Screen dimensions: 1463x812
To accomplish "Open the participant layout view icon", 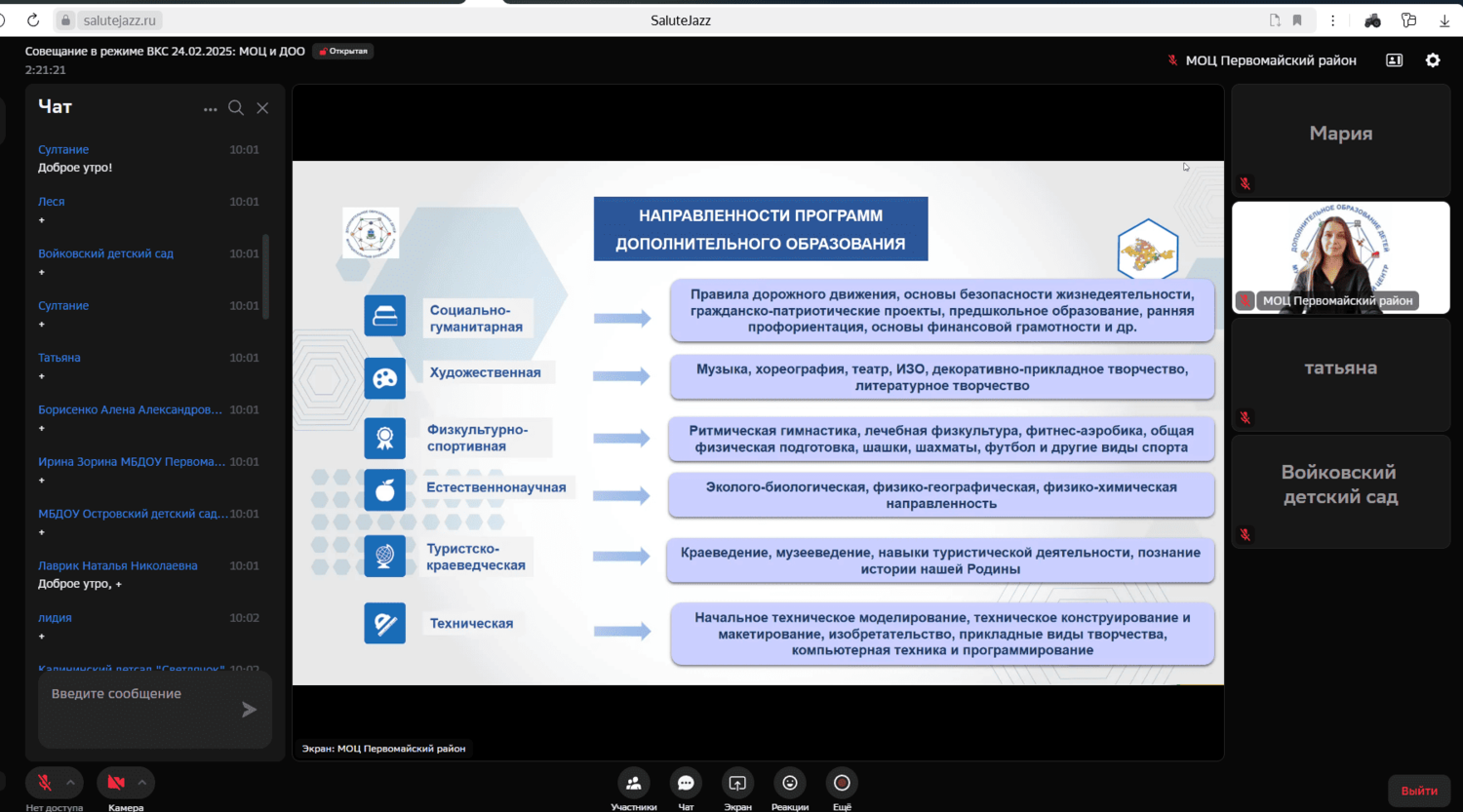I will [1395, 60].
